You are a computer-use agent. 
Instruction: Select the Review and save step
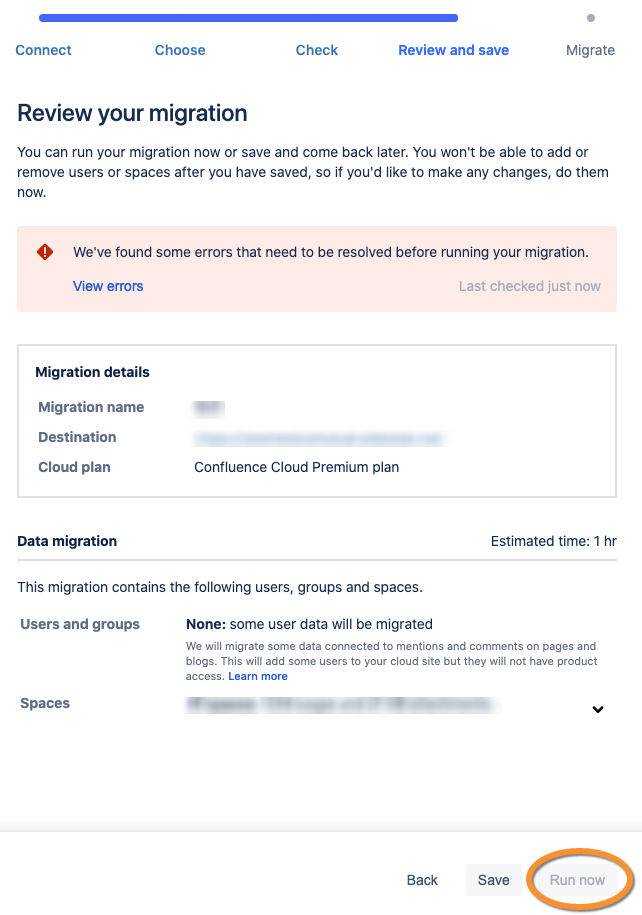(453, 50)
